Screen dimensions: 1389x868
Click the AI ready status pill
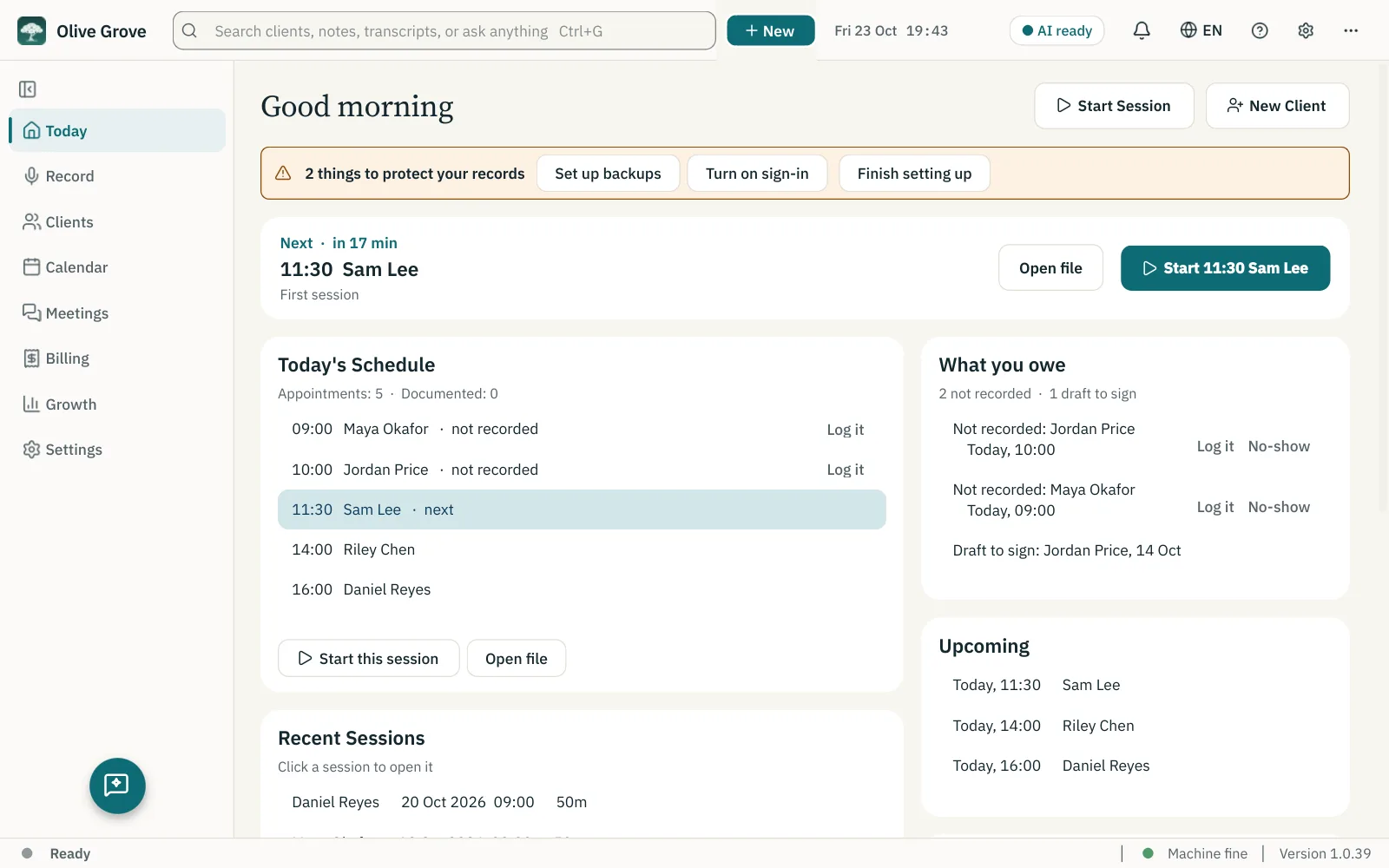(1057, 30)
